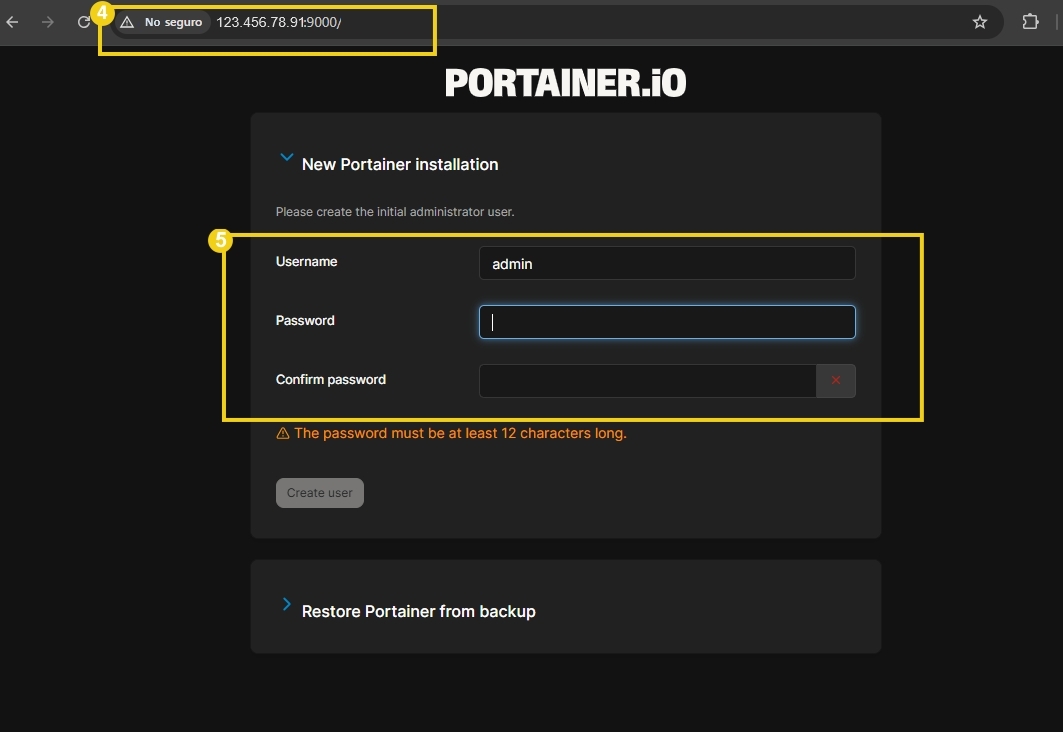
Task: Click the Confirm password field
Action: (650, 380)
